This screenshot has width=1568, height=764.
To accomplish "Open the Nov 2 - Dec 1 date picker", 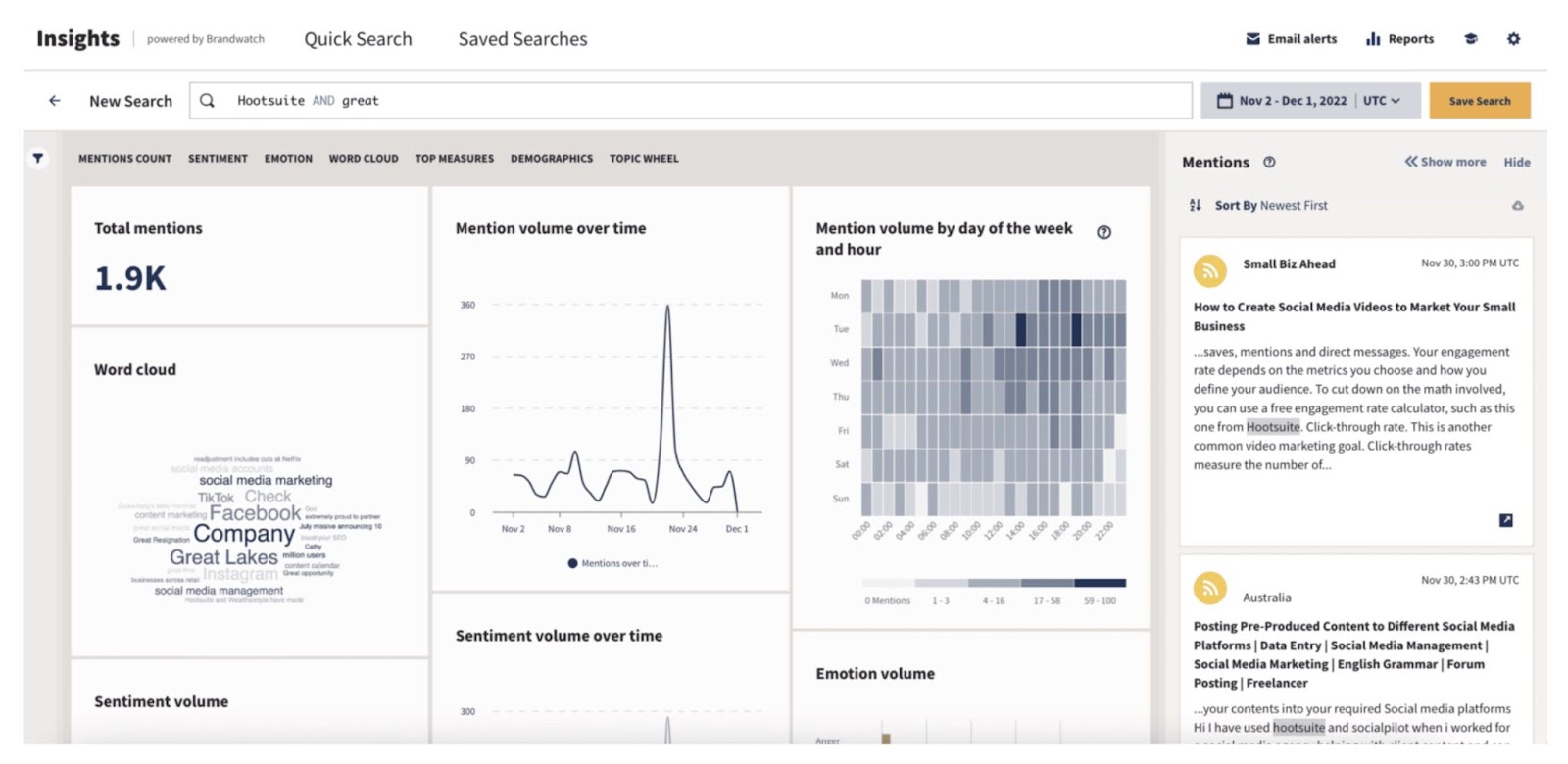I will pos(1283,101).
